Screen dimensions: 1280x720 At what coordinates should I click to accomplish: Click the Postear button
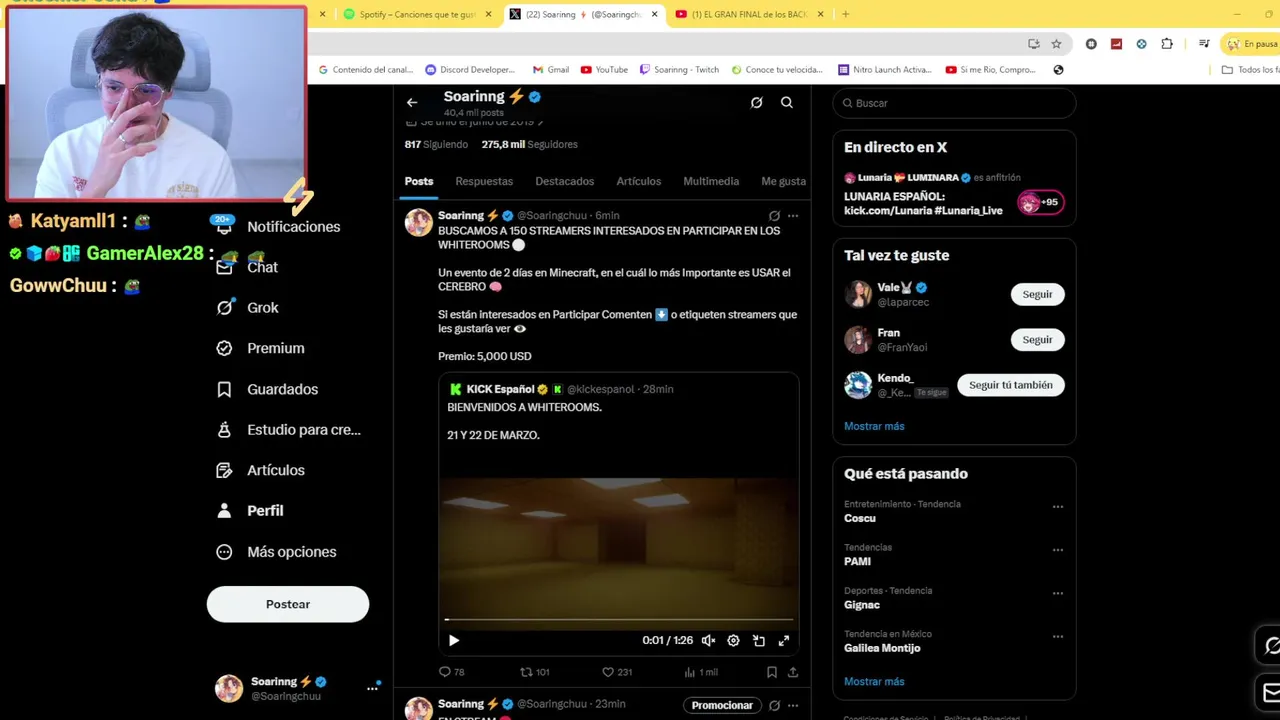(x=288, y=604)
